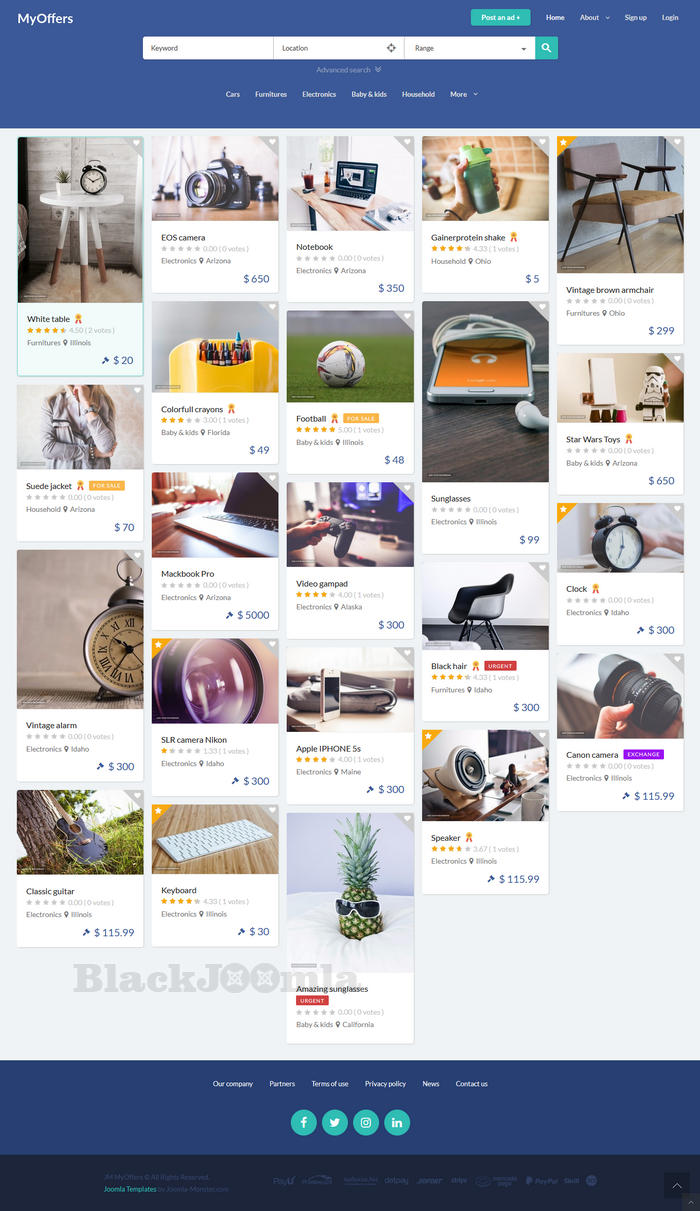Open the Instagram social icon
700x1211 pixels.
tap(366, 1122)
